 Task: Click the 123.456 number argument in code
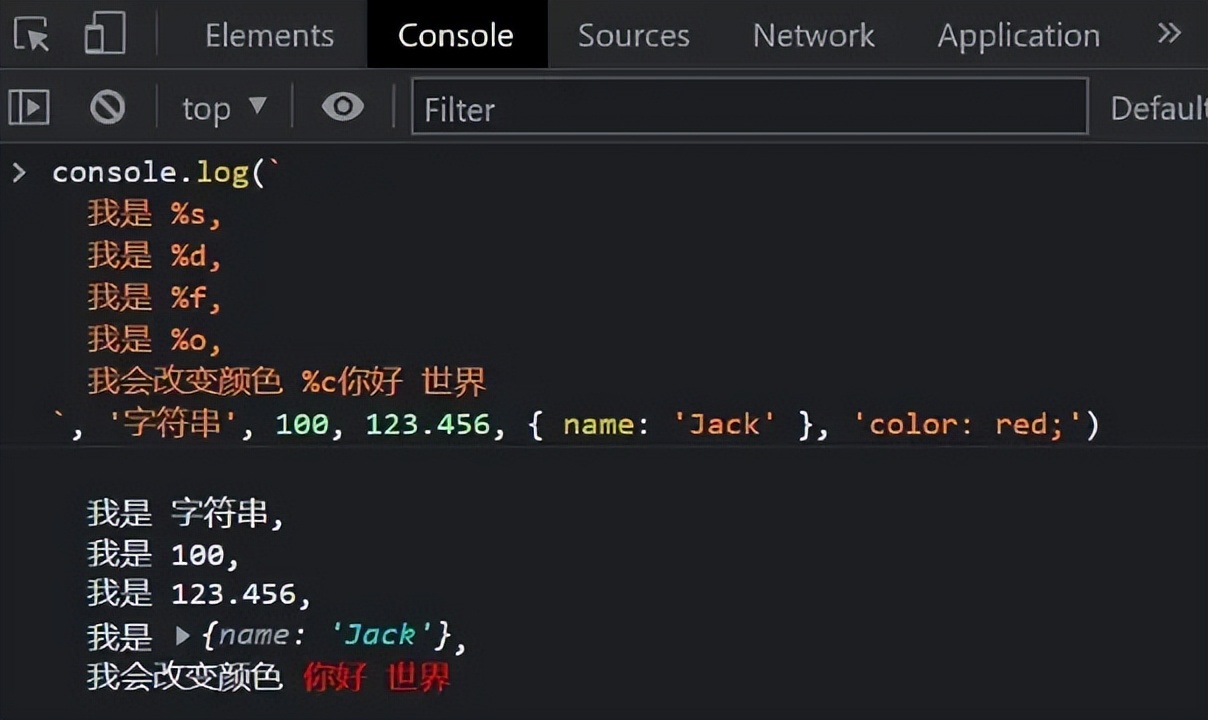click(x=428, y=424)
